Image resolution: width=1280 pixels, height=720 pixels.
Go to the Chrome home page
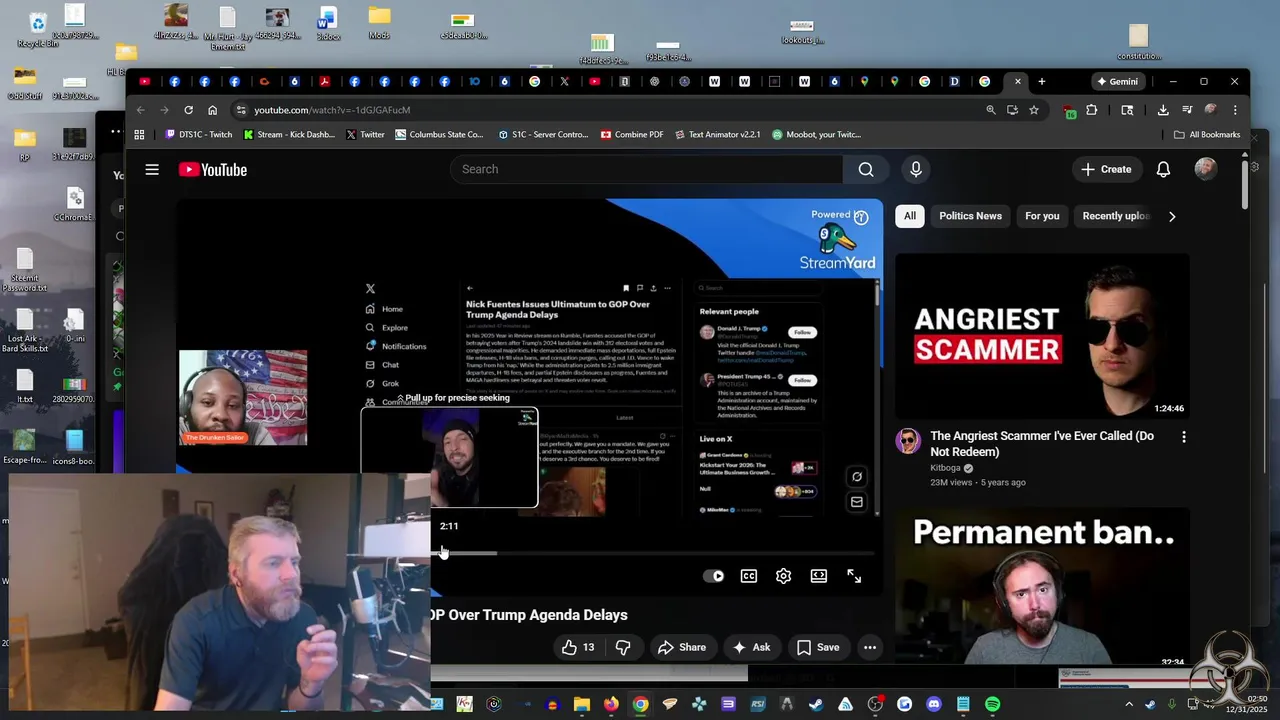[212, 110]
